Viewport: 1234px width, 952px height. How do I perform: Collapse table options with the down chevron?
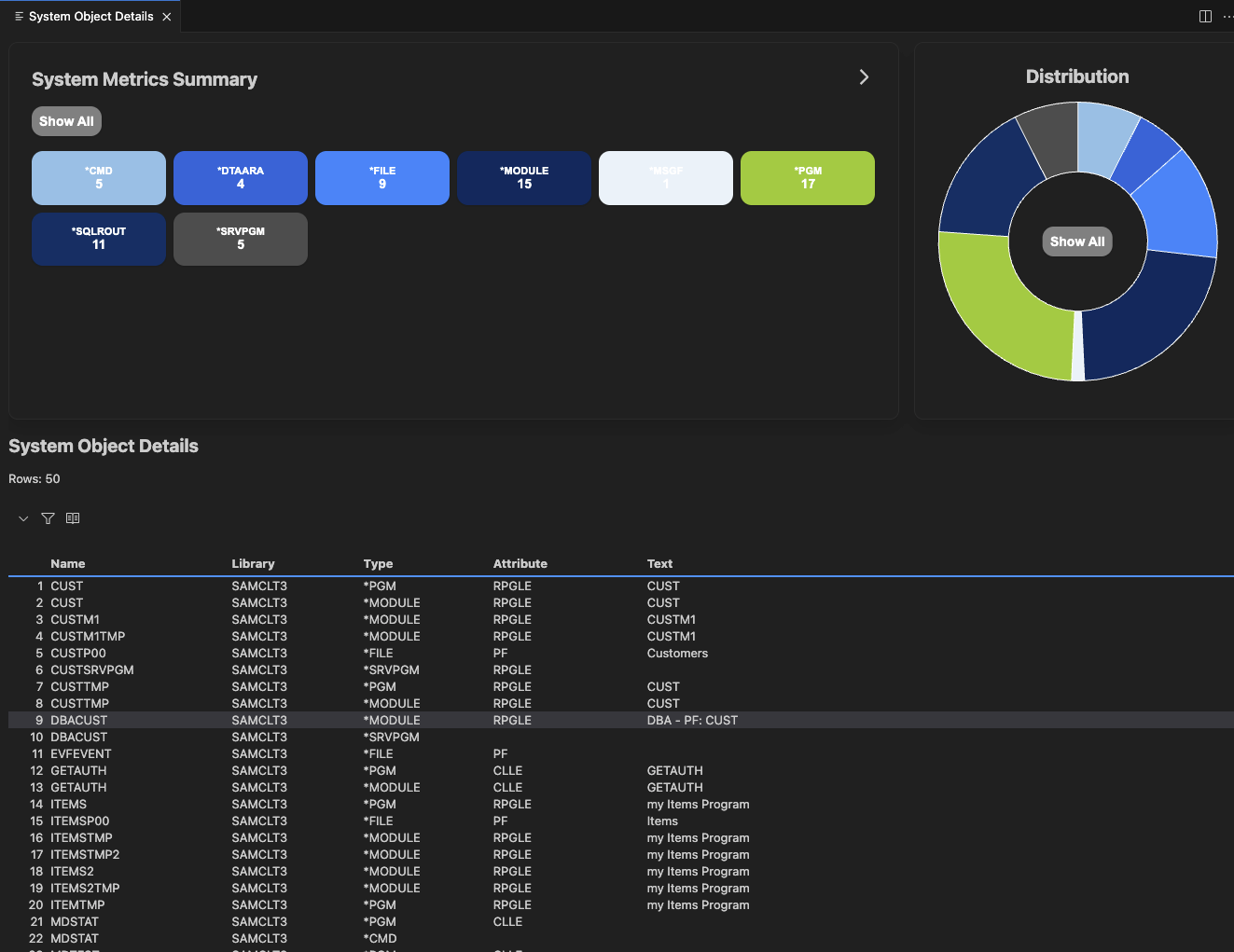23,518
